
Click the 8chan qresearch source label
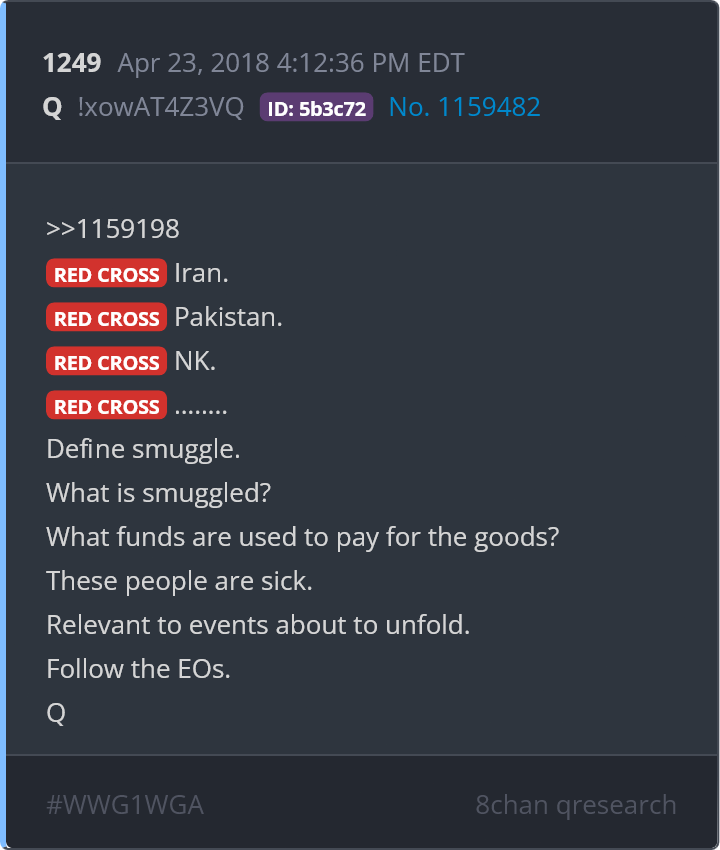576,805
